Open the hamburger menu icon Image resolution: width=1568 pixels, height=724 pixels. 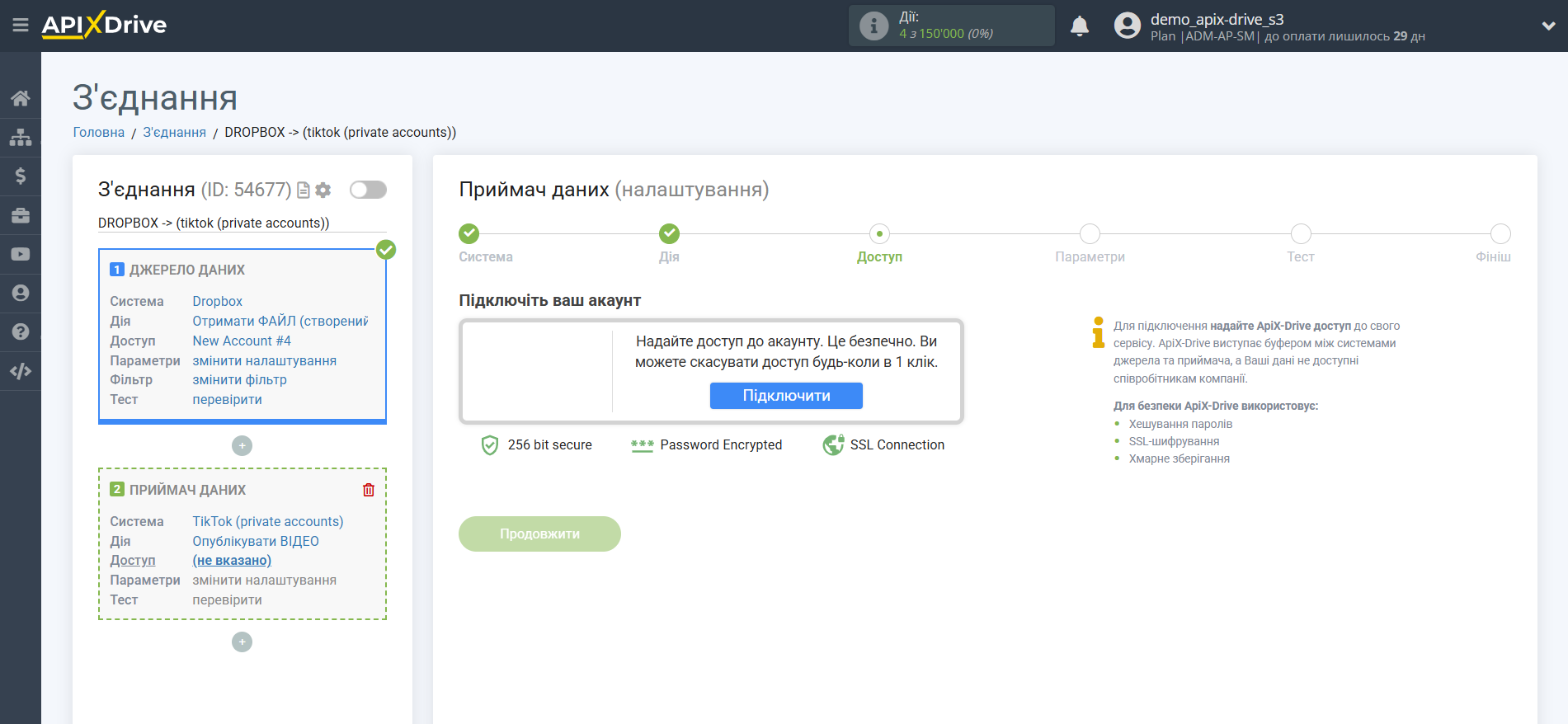click(x=21, y=26)
